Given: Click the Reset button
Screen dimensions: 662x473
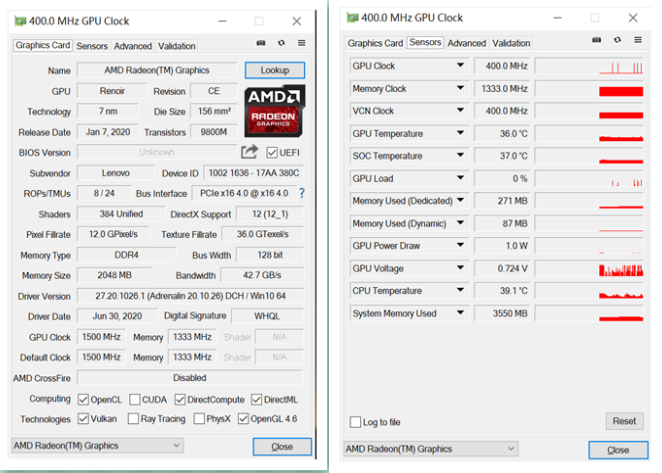Looking at the screenshot, I should pos(624,421).
